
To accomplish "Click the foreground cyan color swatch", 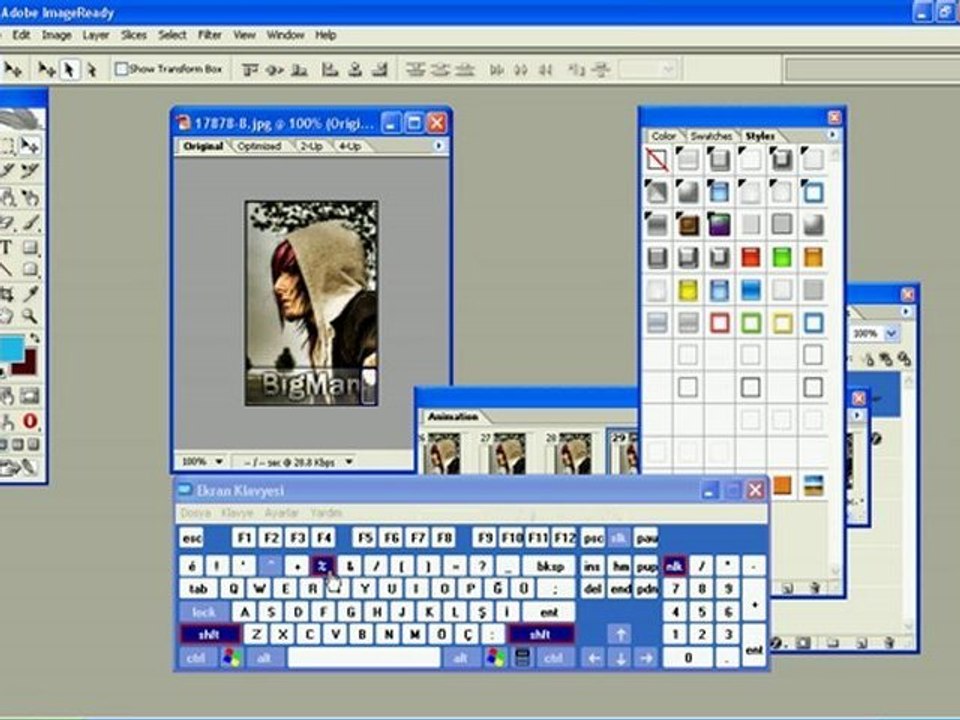I will (11, 348).
